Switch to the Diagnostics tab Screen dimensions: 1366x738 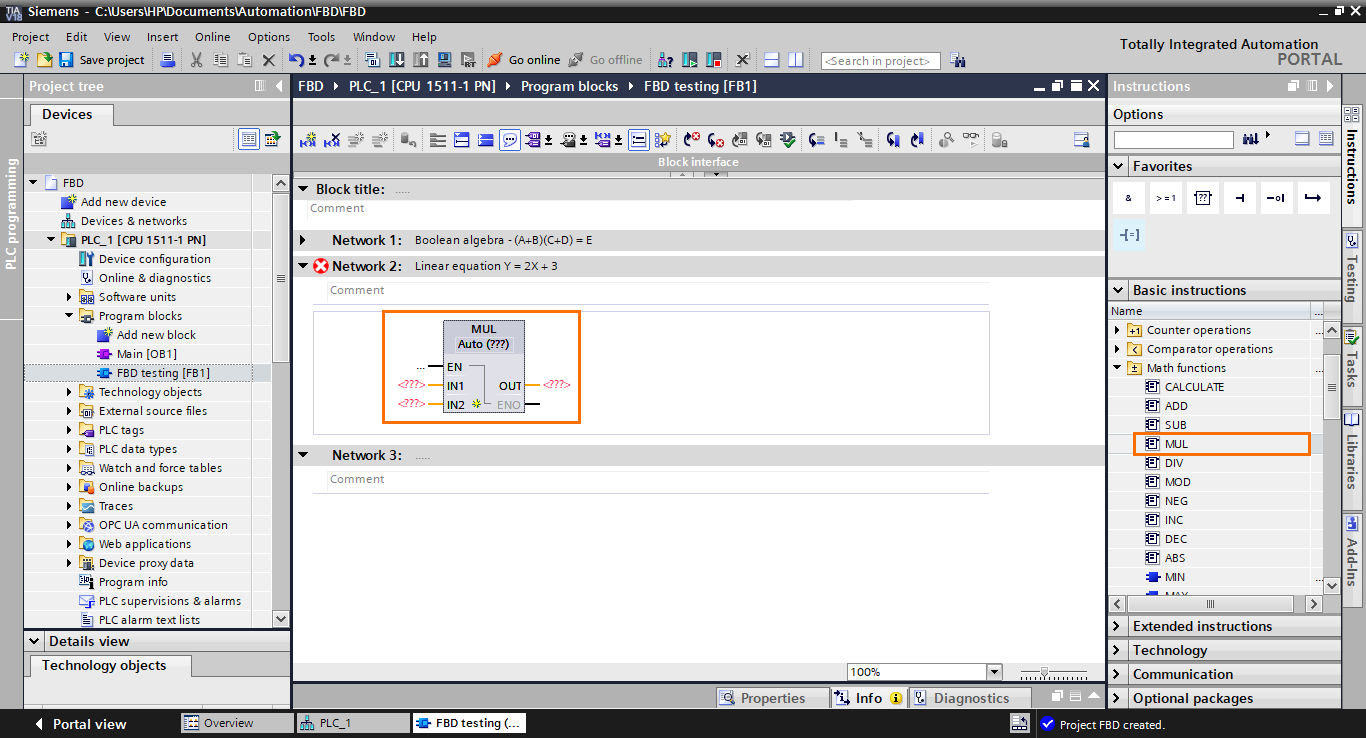coord(970,697)
